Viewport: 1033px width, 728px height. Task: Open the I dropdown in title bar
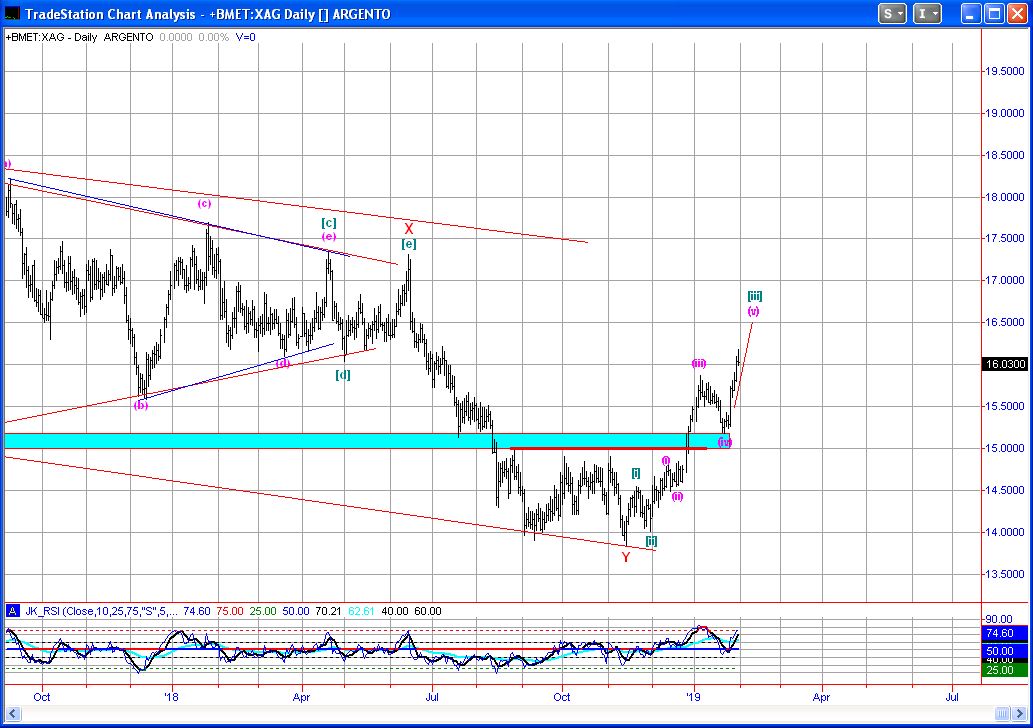928,14
